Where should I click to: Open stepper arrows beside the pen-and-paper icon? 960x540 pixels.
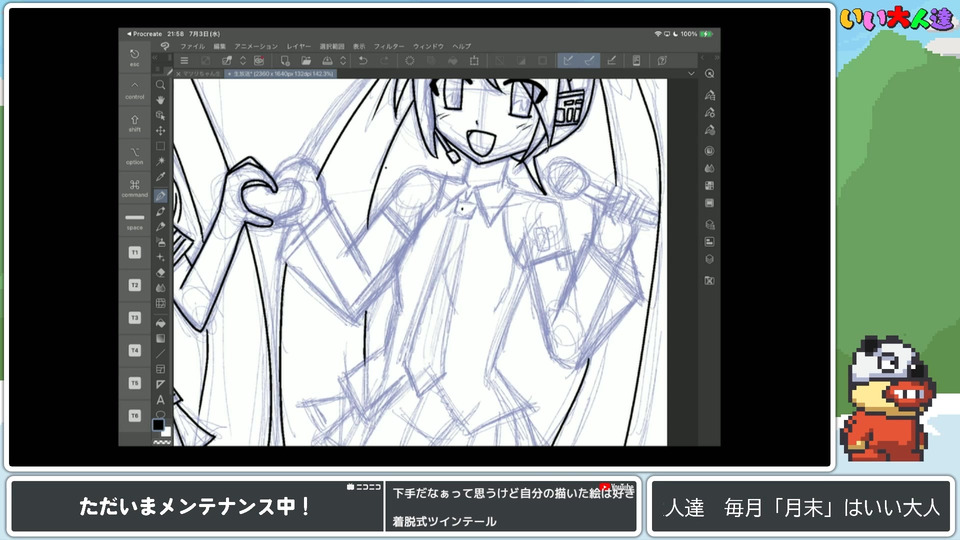pyautogui.click(x=242, y=61)
